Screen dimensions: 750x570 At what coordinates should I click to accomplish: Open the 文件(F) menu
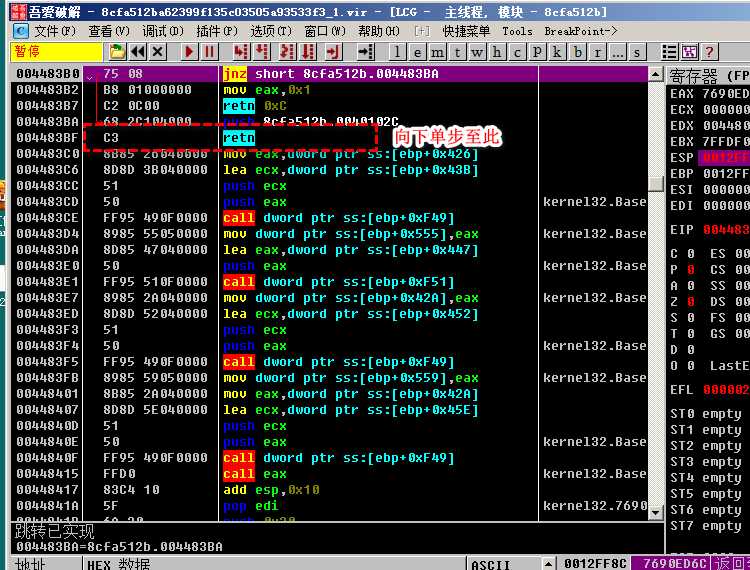click(x=55, y=31)
